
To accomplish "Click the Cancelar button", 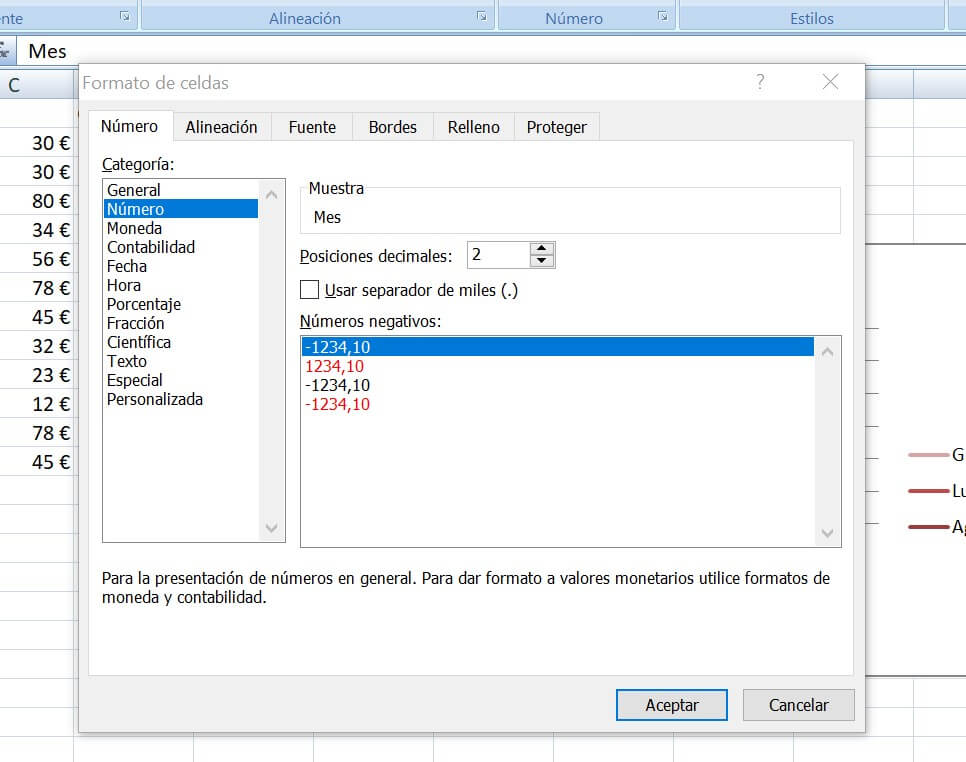I will tap(798, 705).
